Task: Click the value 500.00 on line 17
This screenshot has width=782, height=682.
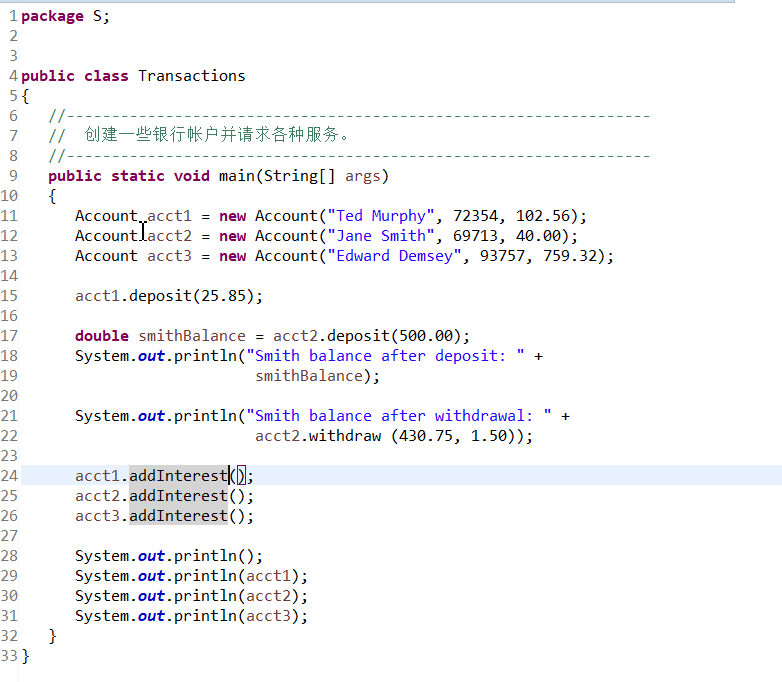Action: click(x=426, y=336)
